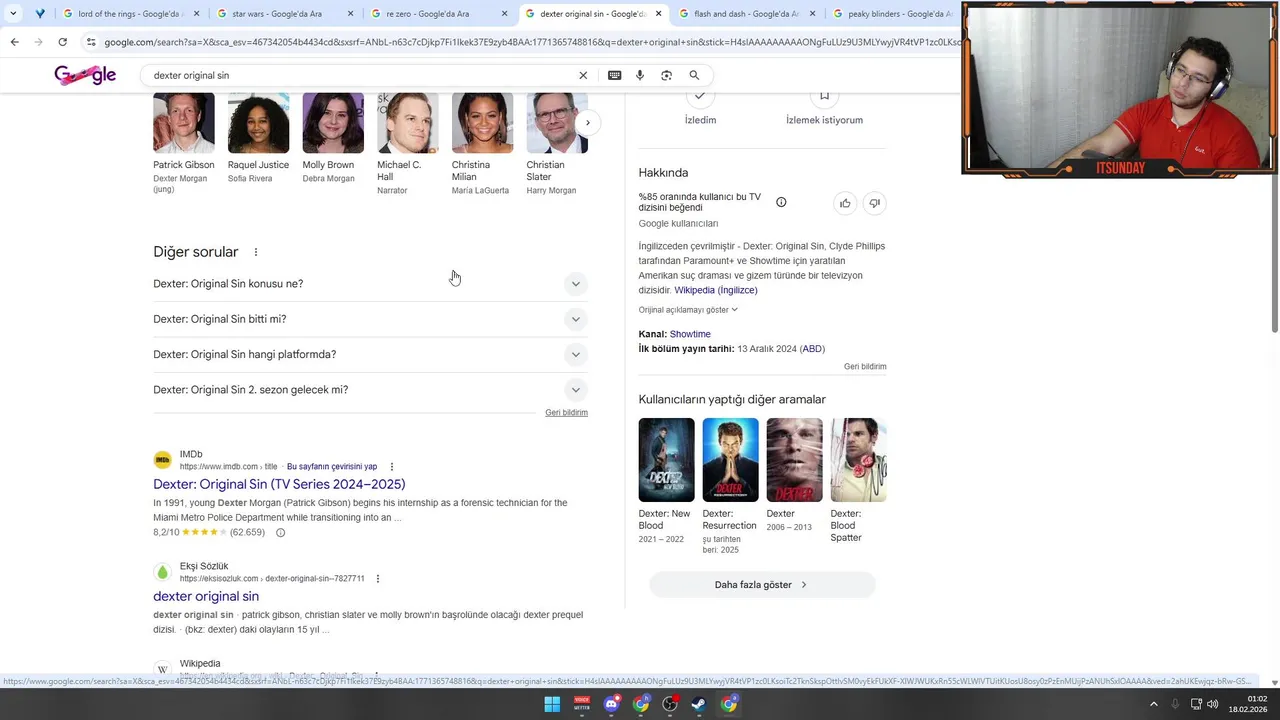Screen dimensions: 1280x720
Task: Open Michael C. Hall cast thumbnail
Action: [x=408, y=123]
